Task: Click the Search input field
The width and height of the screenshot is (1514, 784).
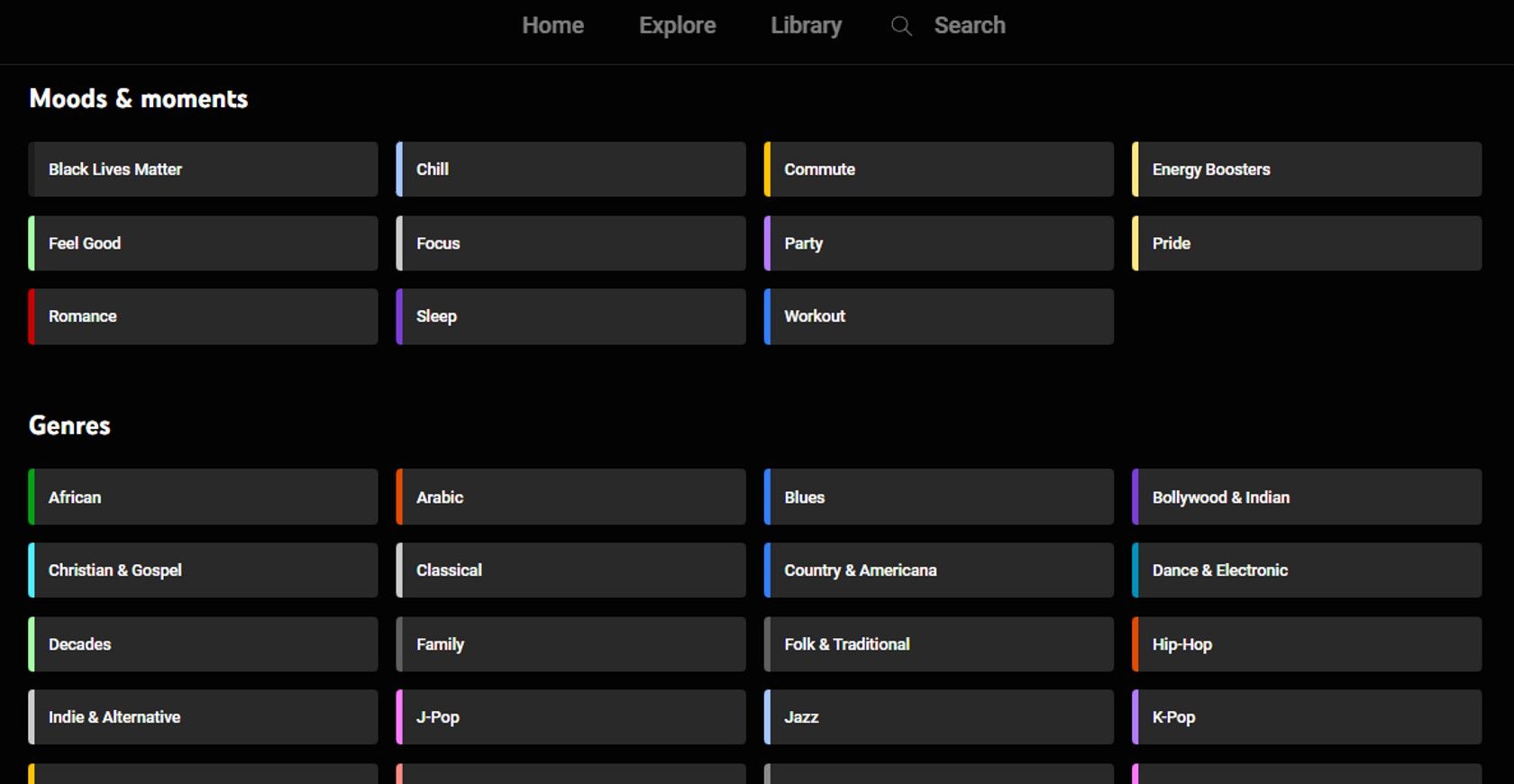Action: 969,26
